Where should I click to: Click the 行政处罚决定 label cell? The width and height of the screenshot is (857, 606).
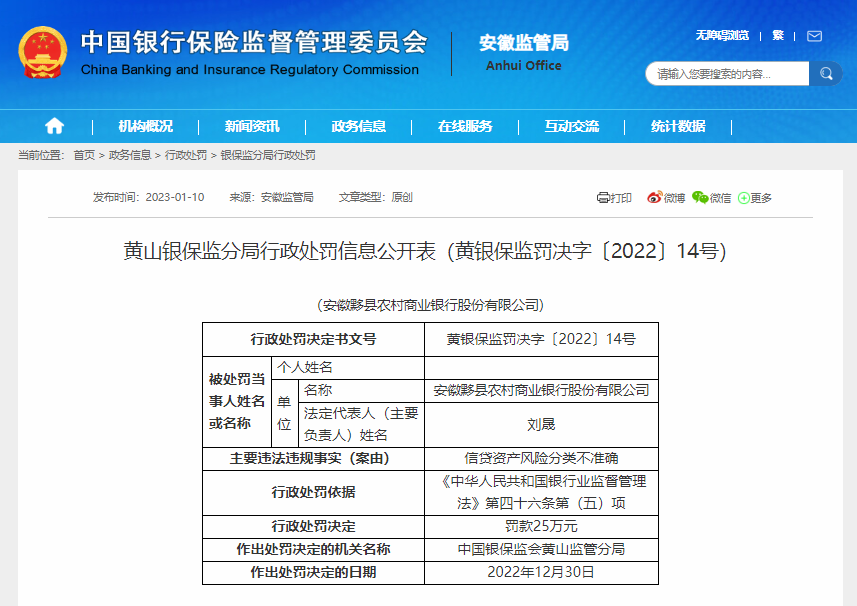click(313, 526)
